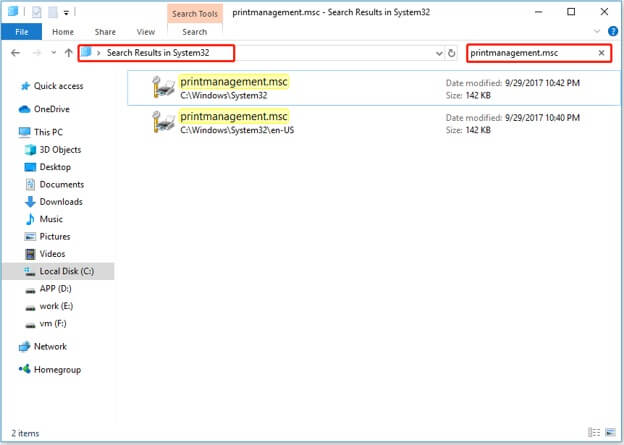Click the APP (D:) drive icon
Screen dimensions: 624x445
30,291
